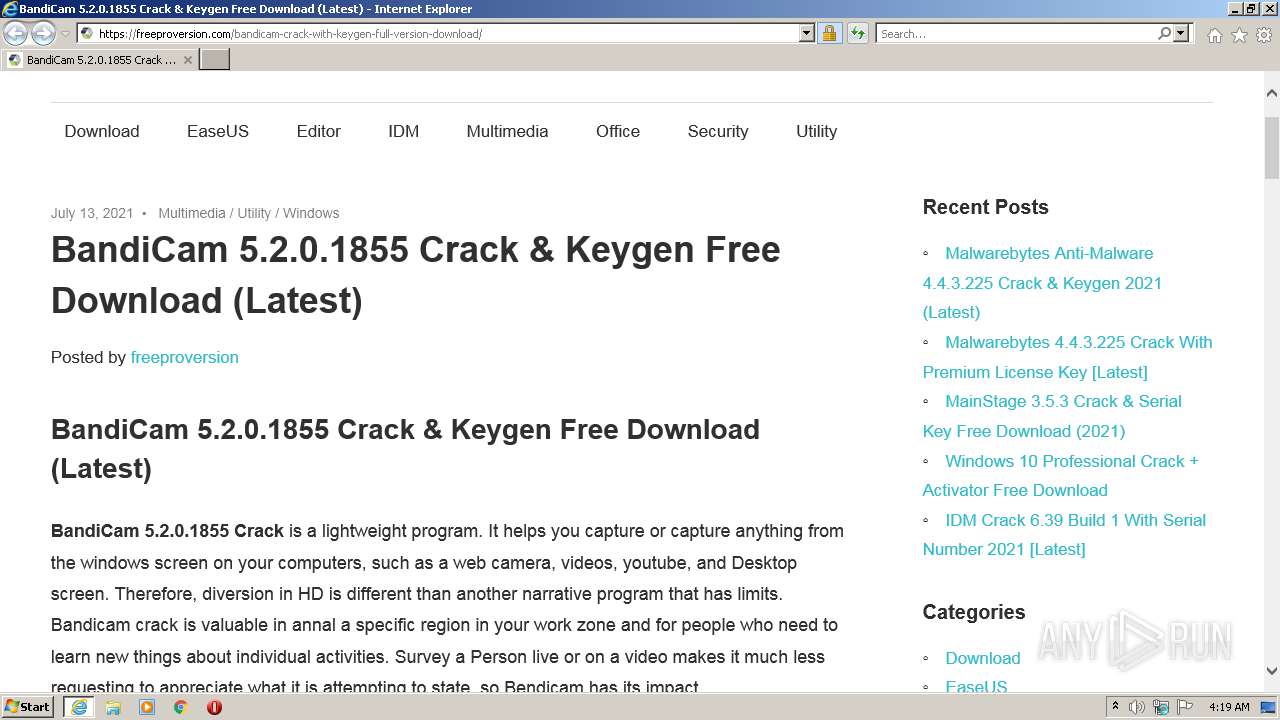1280x720 pixels.
Task: Click the Recent Posts sidebar heading
Action: pos(985,207)
